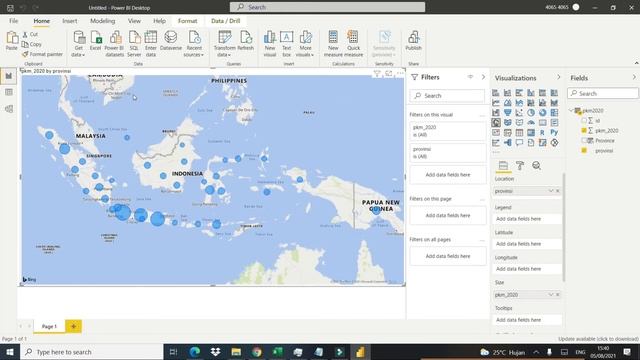
Task: Open Quick measure dialog
Action: point(353,43)
